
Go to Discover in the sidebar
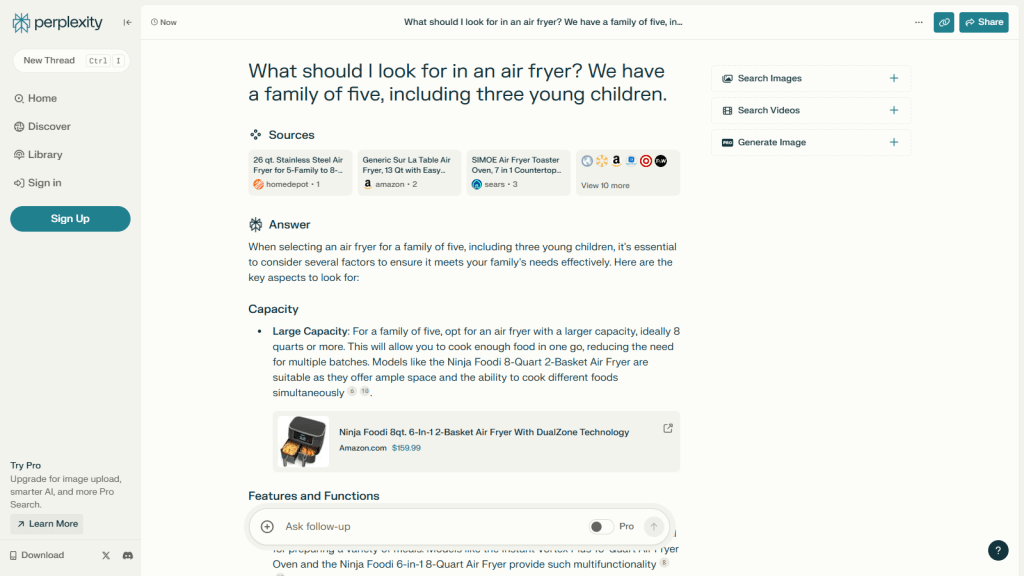49,126
